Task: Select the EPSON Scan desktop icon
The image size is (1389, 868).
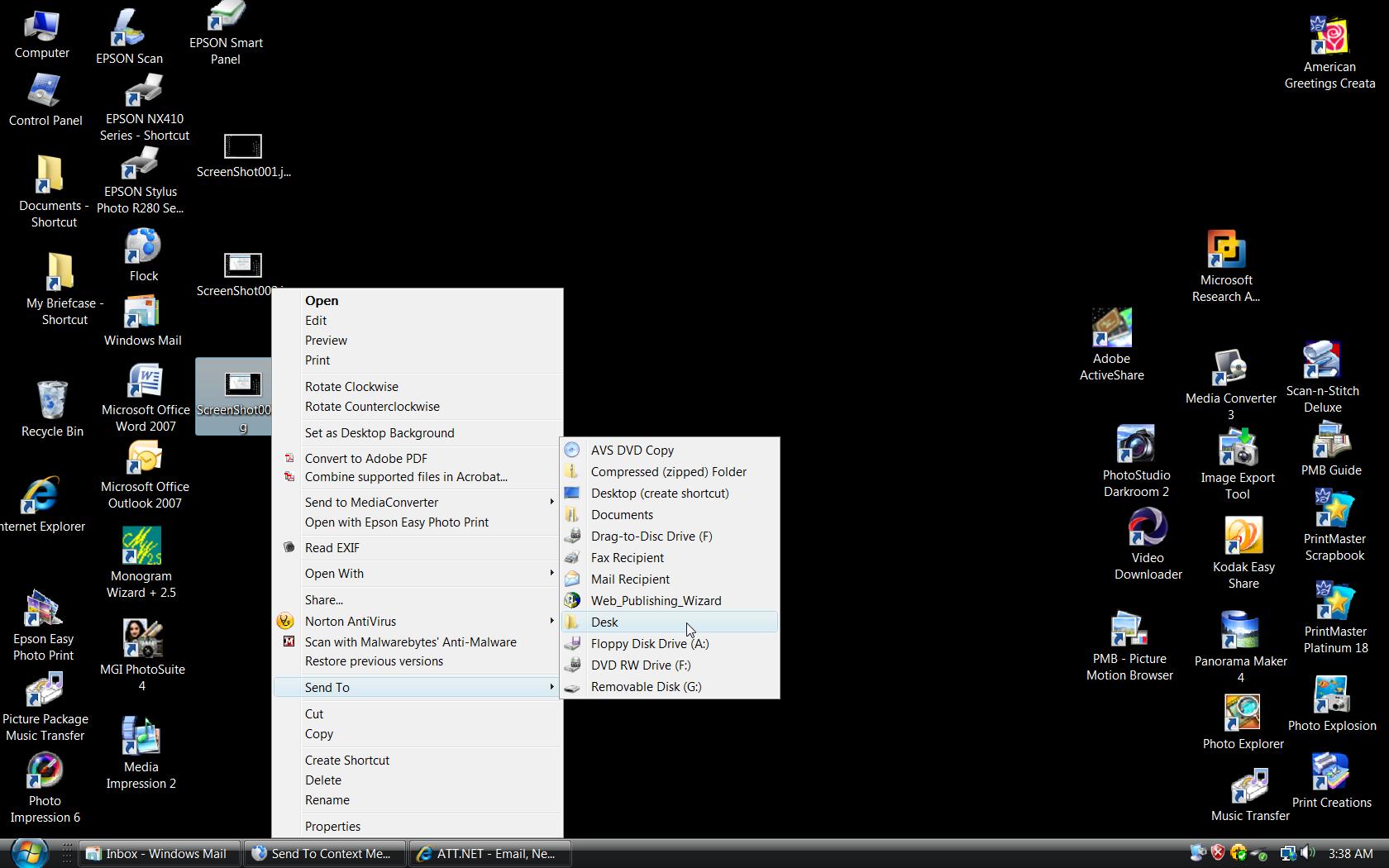Action: (x=129, y=36)
